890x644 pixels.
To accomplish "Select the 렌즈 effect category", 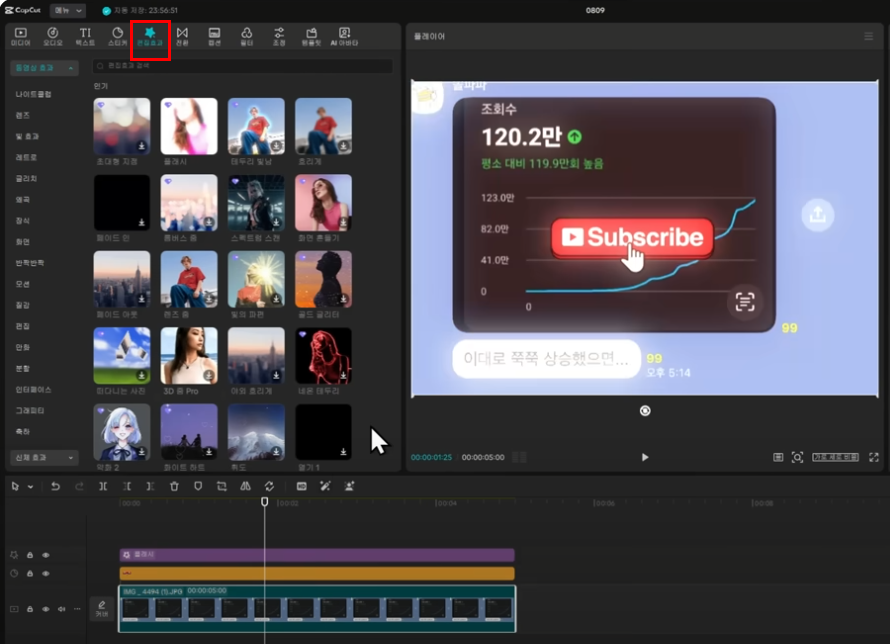I will click(x=23, y=115).
